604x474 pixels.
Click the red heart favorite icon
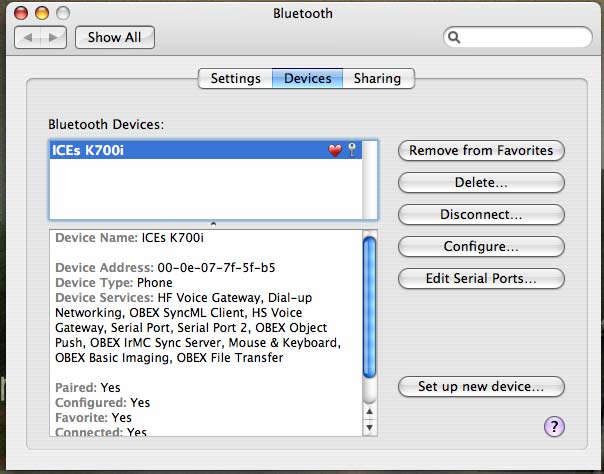click(335, 151)
